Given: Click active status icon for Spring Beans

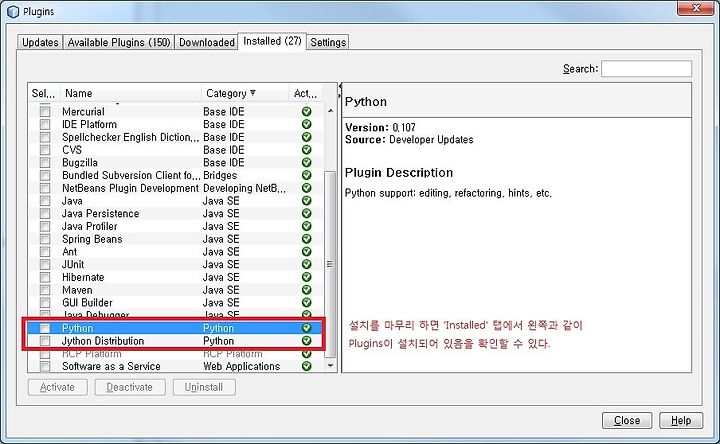Looking at the screenshot, I should pos(307,239).
